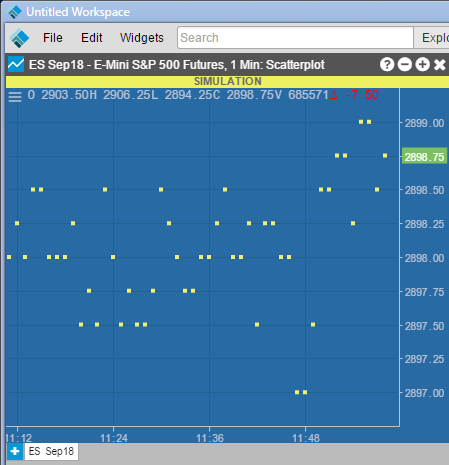
Task: Select the ES Sep18 tab
Action: click(51, 451)
